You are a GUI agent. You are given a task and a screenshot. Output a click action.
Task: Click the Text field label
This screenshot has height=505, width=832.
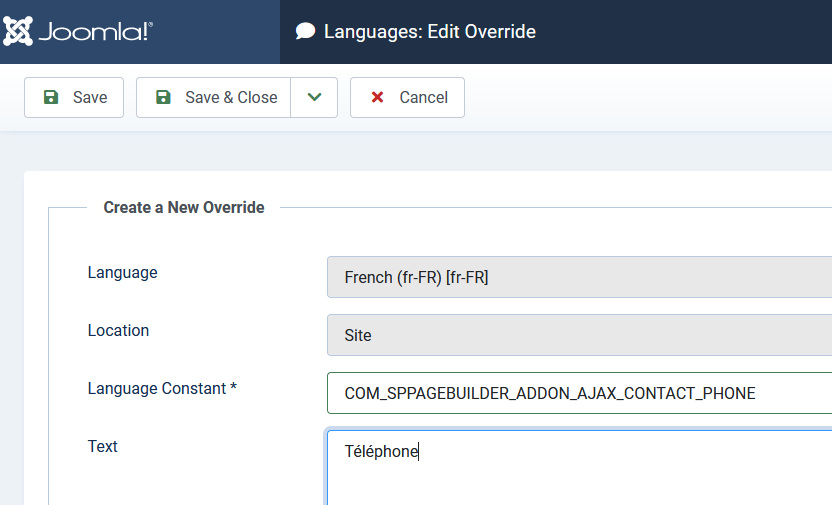coord(103,446)
